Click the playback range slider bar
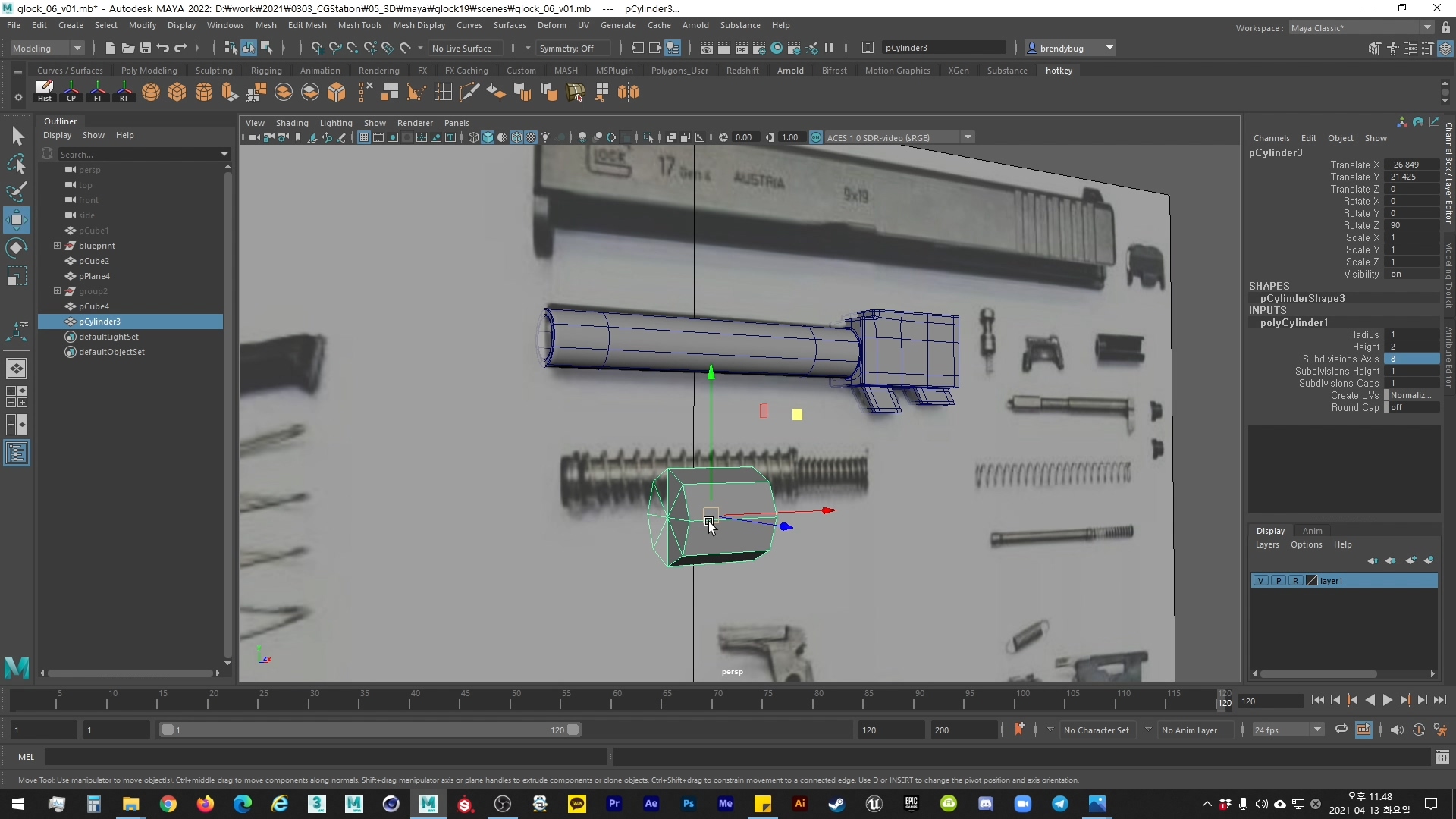The height and width of the screenshot is (819, 1456). pyautogui.click(x=370, y=730)
